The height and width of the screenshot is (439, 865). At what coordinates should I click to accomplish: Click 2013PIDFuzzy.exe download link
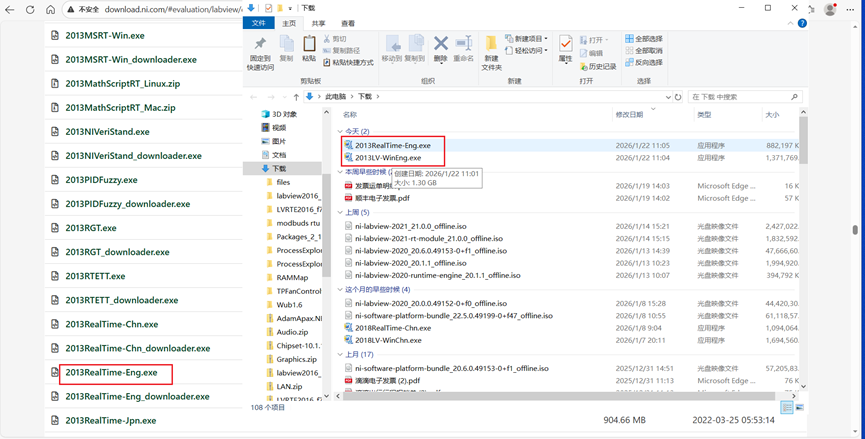click(102, 180)
